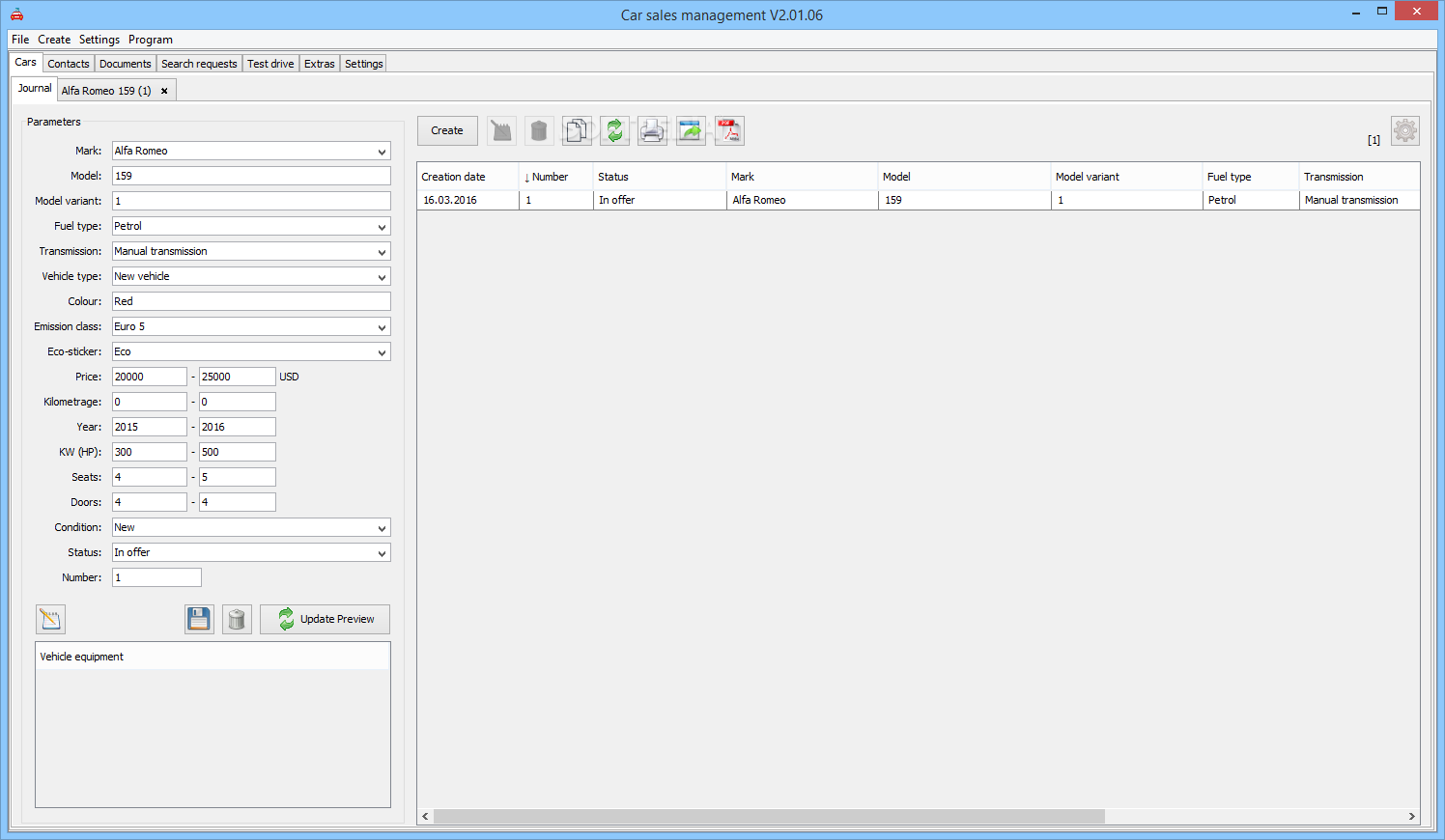Screen dimensions: 1445x840
Task: Click the 'In offer' cell in table
Action: click(x=660, y=200)
